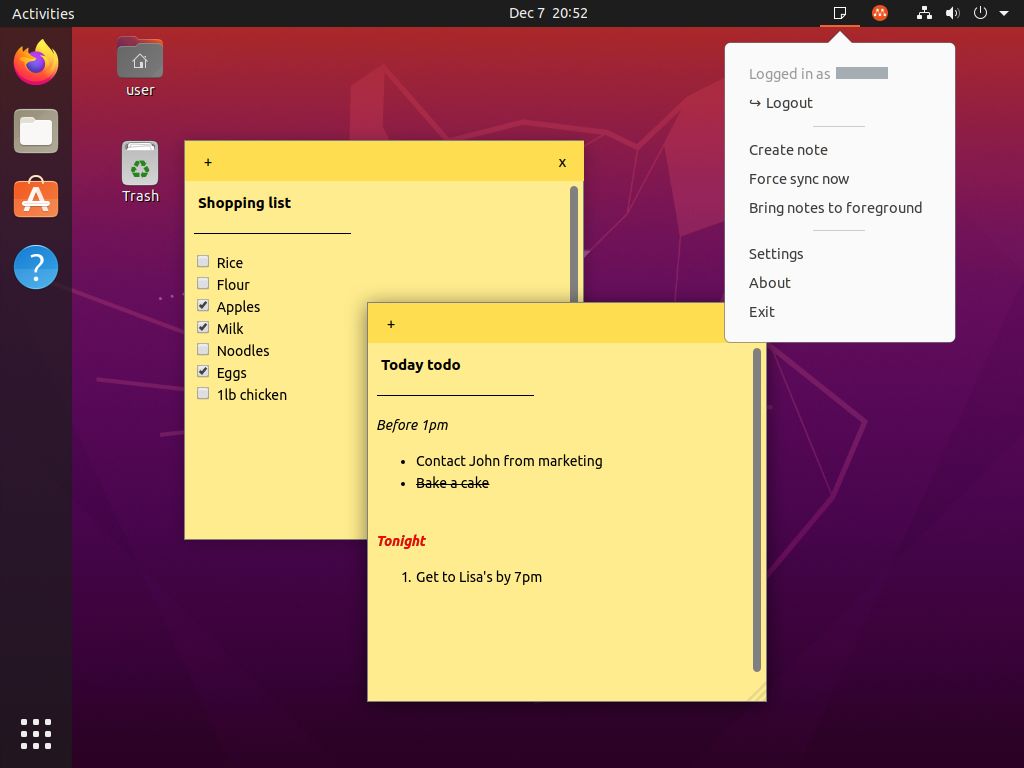
Task: Launch Firefox from the dock
Action: 36,62
